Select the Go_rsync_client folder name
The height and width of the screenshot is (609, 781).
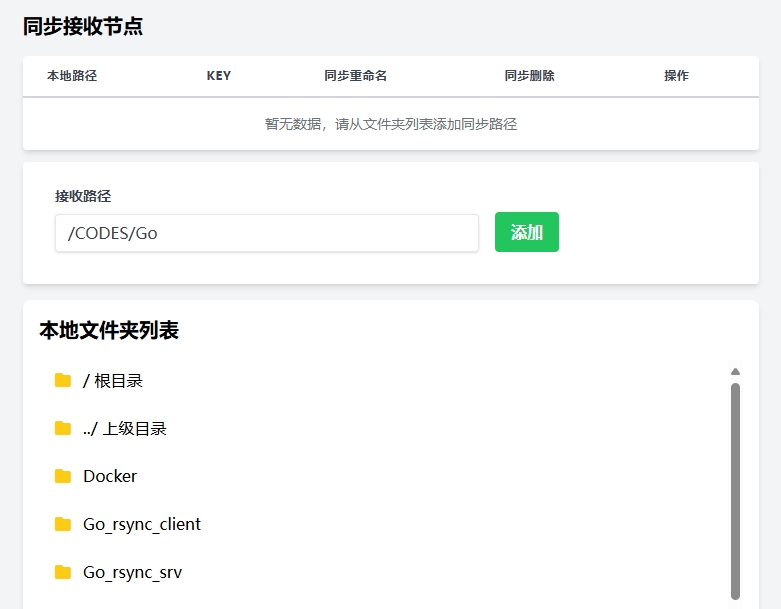(x=142, y=524)
